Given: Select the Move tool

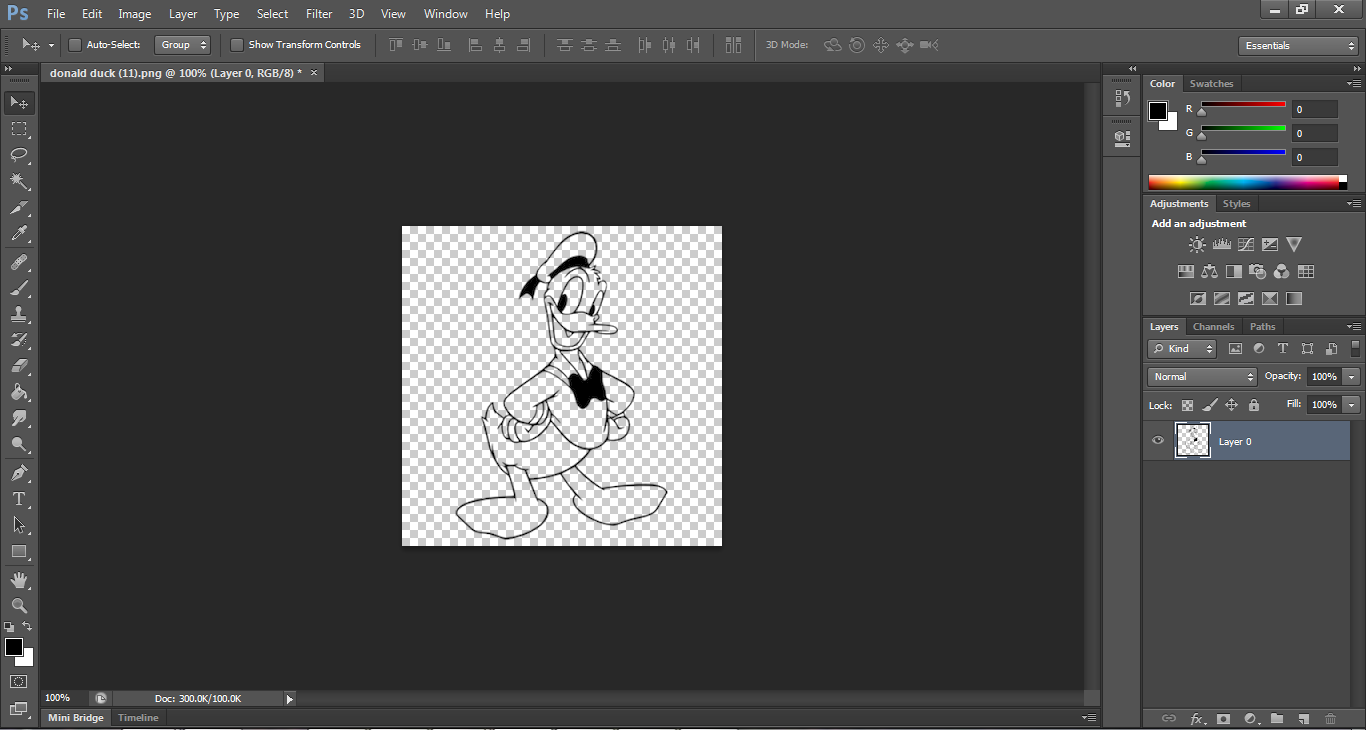Looking at the screenshot, I should point(19,102).
